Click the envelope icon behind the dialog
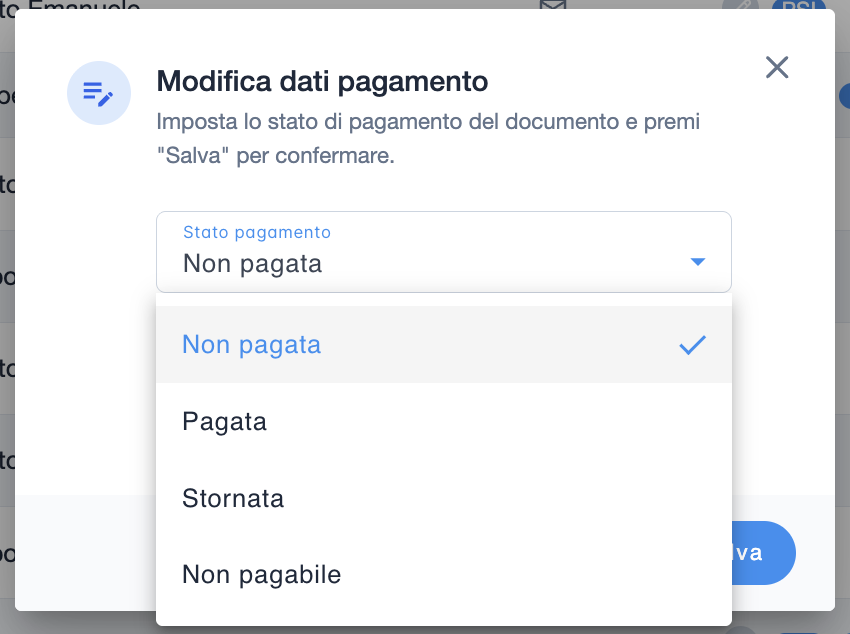 pos(552,6)
